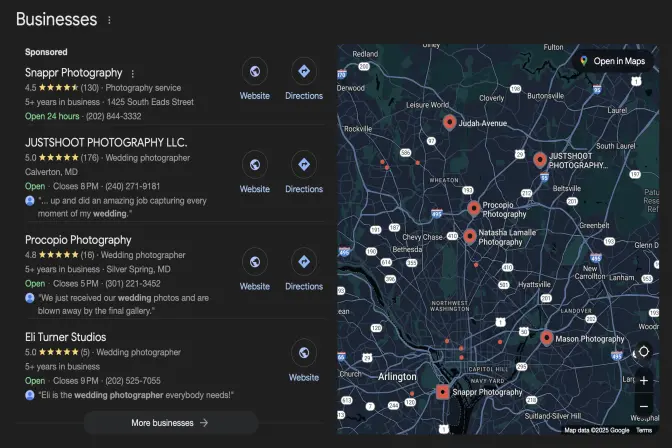Click the Arlington label on the map

point(397,377)
